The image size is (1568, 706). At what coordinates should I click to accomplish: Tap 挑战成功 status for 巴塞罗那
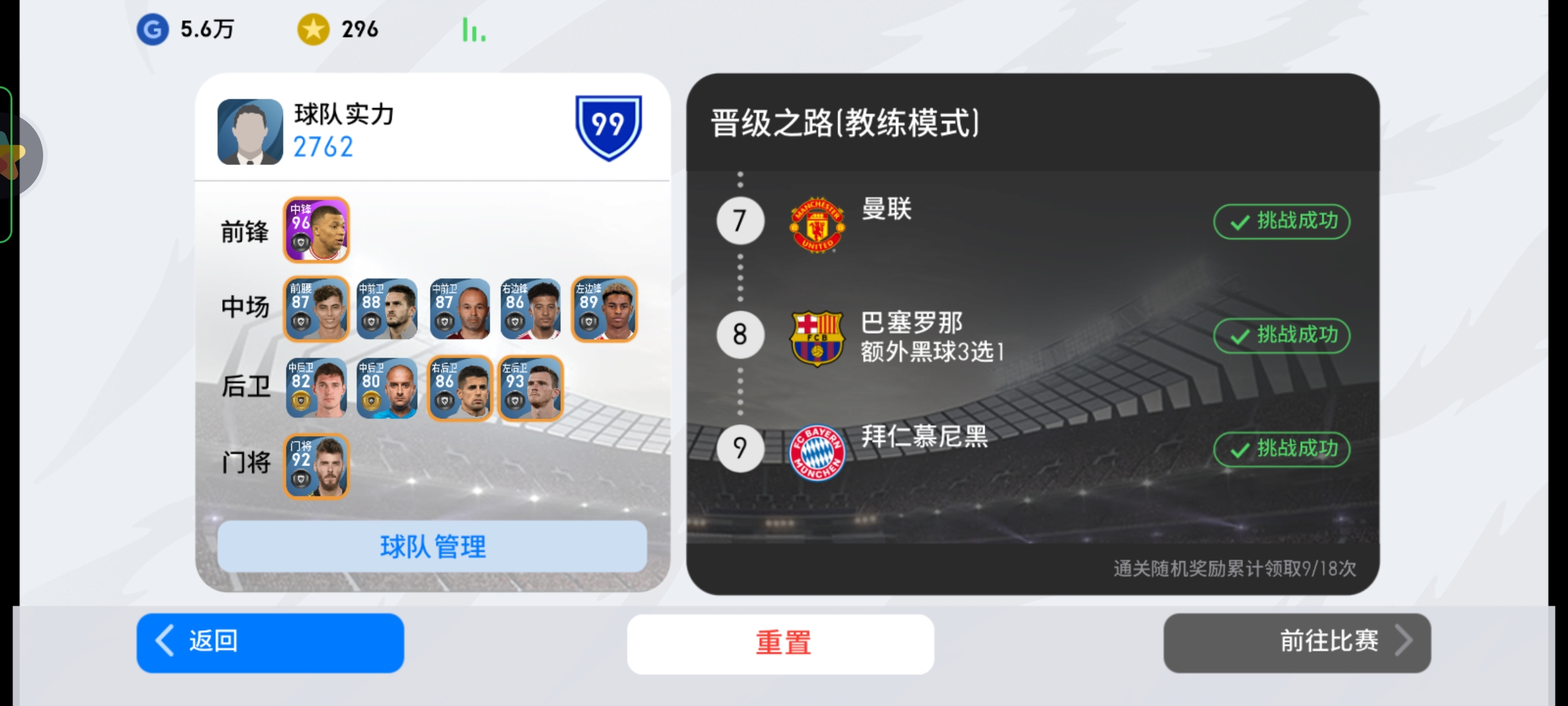click(1282, 335)
